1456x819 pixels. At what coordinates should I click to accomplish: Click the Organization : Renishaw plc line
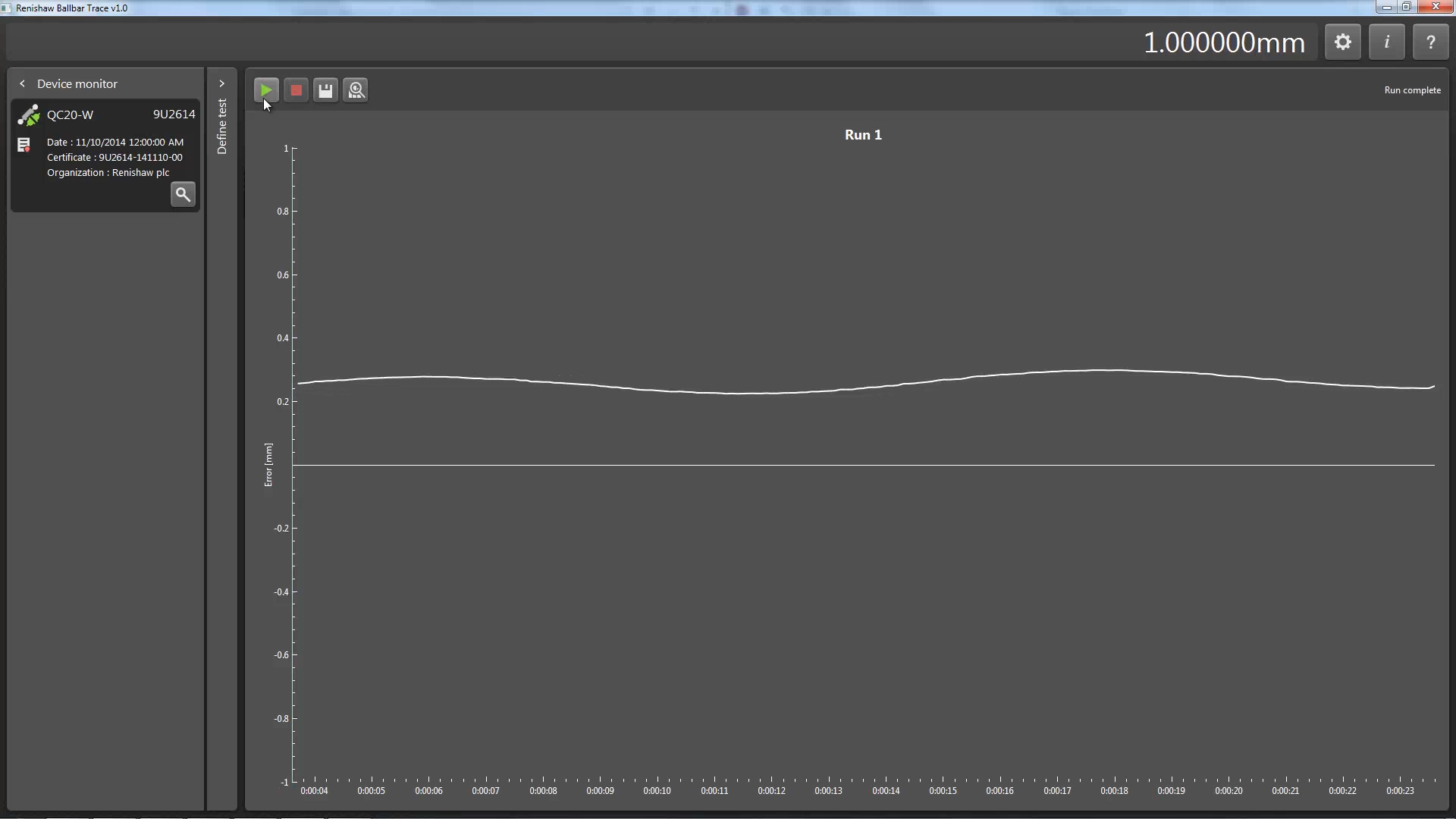click(108, 173)
